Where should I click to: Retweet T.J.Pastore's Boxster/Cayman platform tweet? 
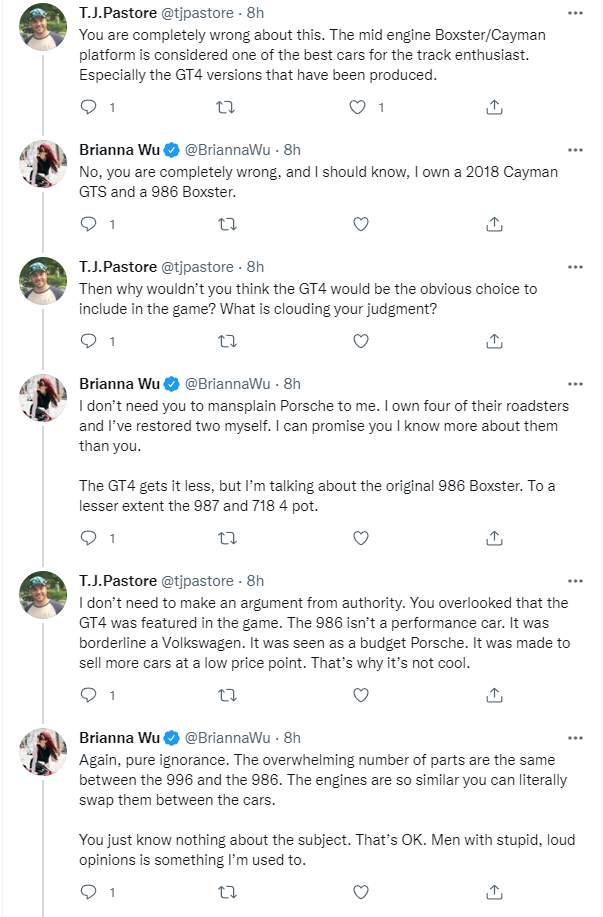coord(226,107)
